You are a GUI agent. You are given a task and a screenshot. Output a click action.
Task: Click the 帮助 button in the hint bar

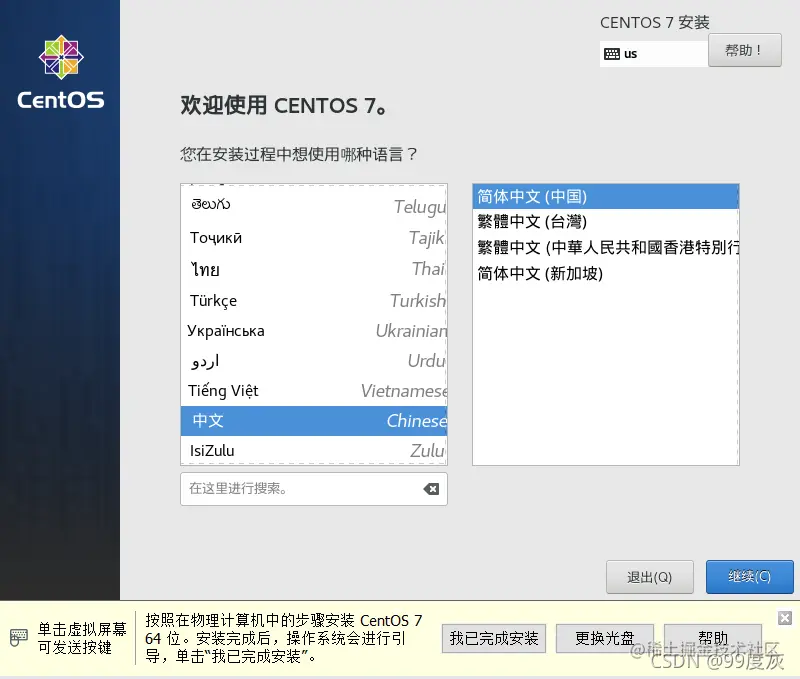coord(713,638)
